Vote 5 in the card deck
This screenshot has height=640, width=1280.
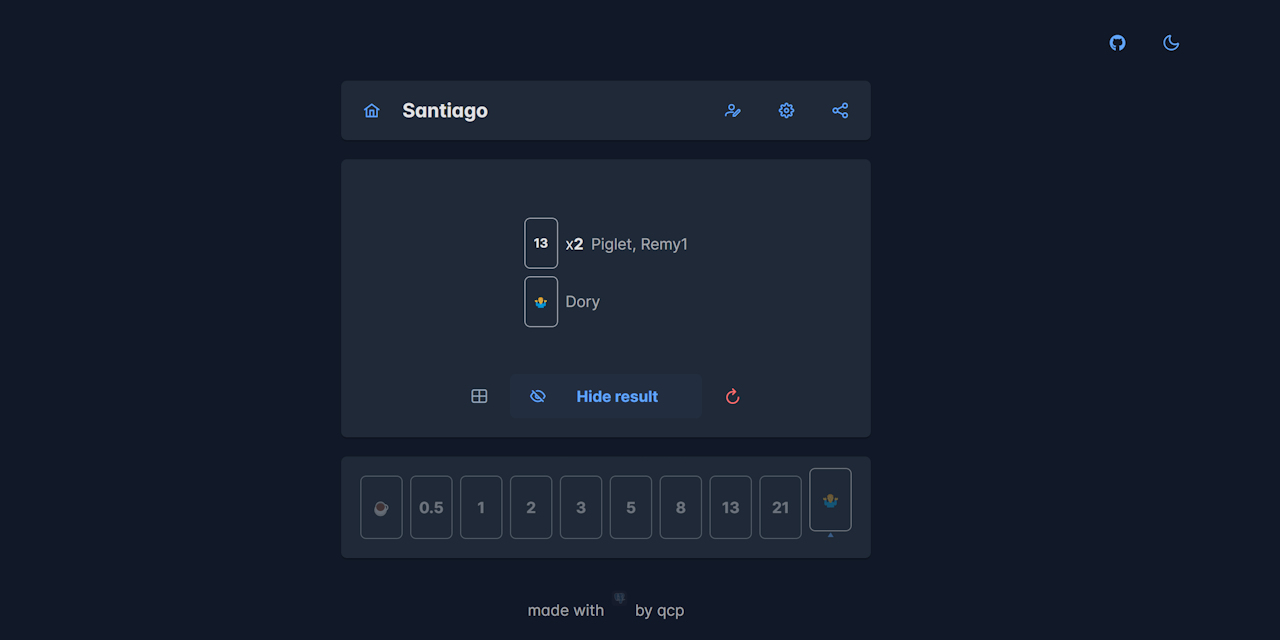[631, 507]
